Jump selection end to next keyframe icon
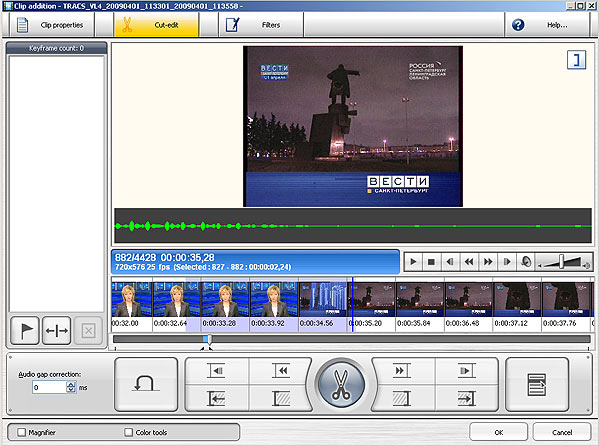This screenshot has height=446, width=599. point(401,371)
